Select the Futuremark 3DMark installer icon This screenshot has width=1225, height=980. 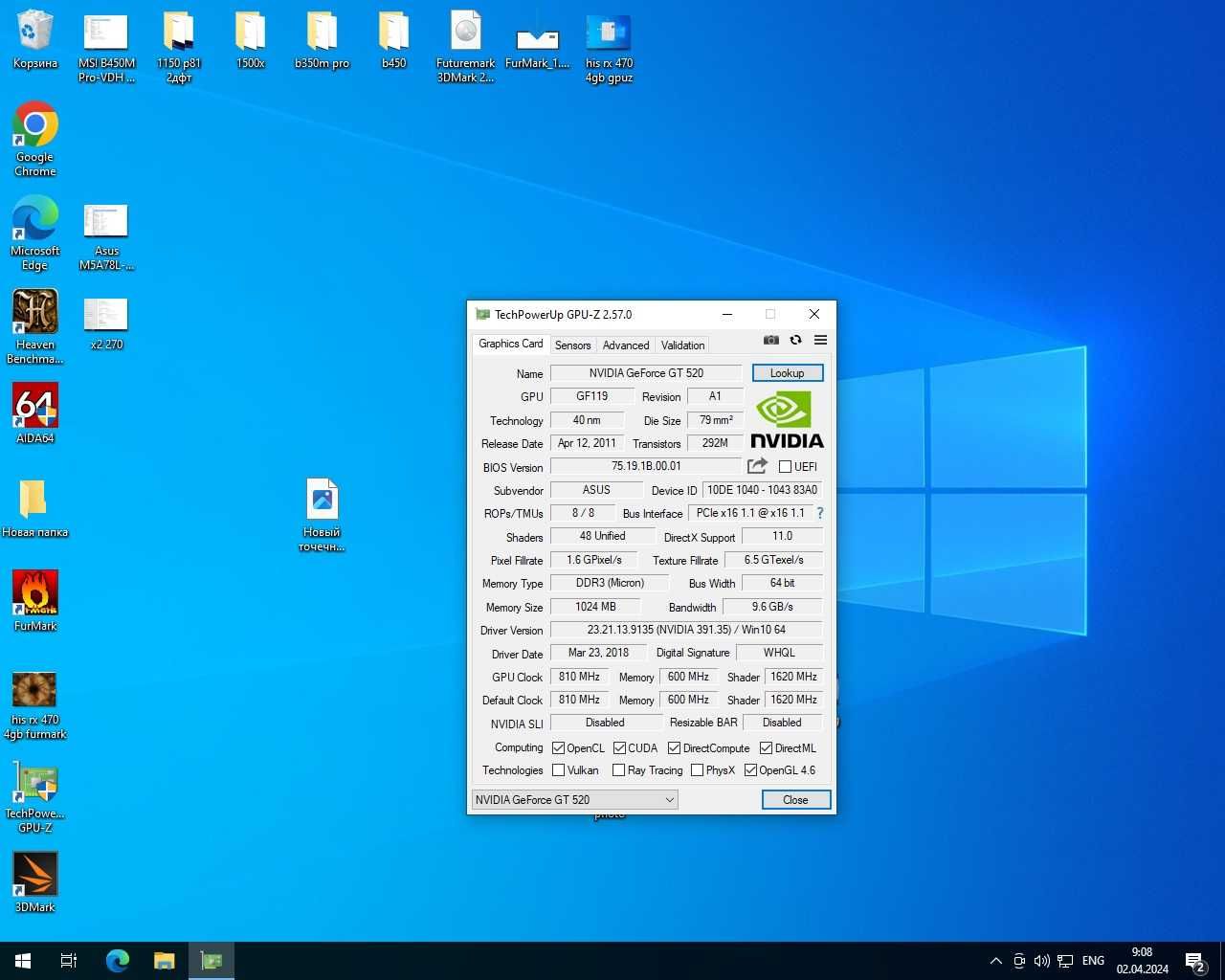pyautogui.click(x=466, y=47)
